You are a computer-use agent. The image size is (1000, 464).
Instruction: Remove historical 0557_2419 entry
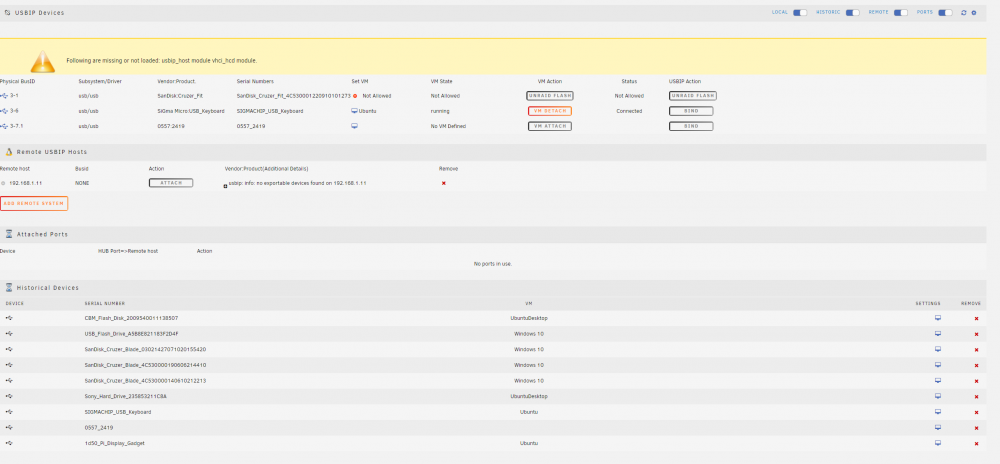pyautogui.click(x=976, y=428)
